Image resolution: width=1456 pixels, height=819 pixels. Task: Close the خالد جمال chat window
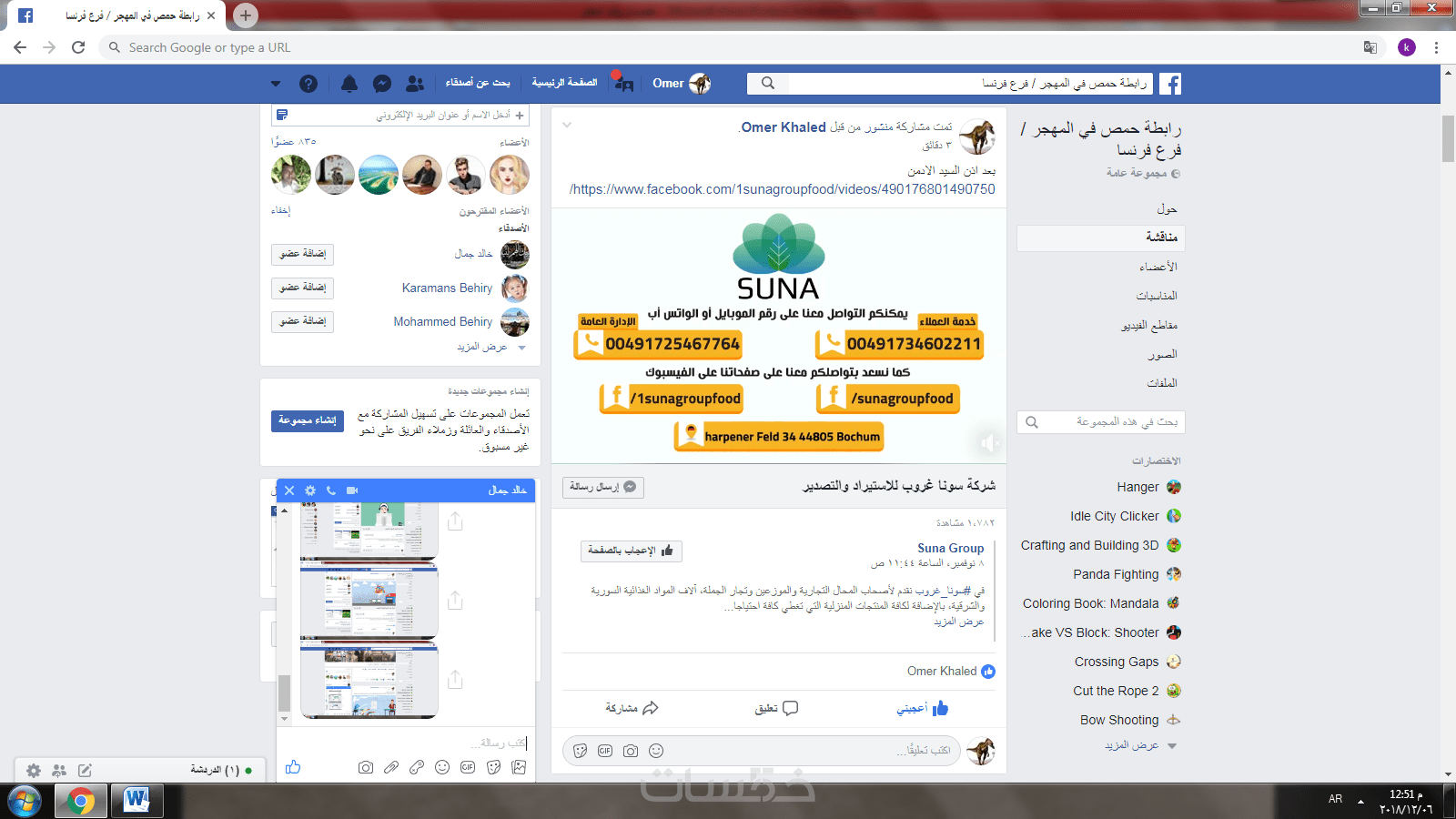[289, 490]
